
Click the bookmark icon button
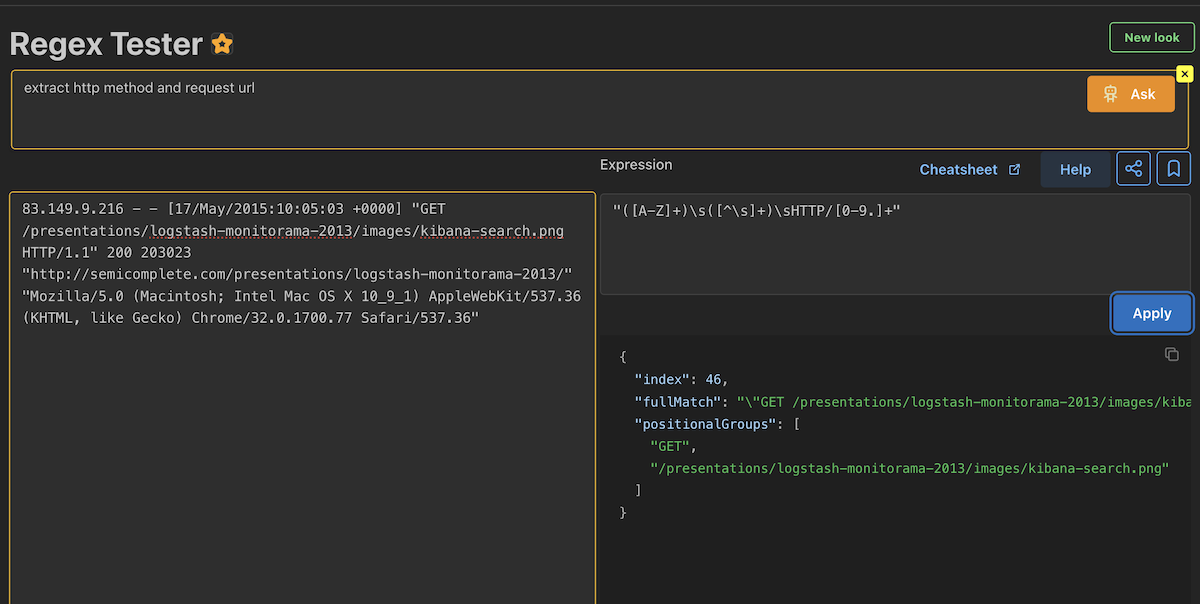pos(1174,169)
